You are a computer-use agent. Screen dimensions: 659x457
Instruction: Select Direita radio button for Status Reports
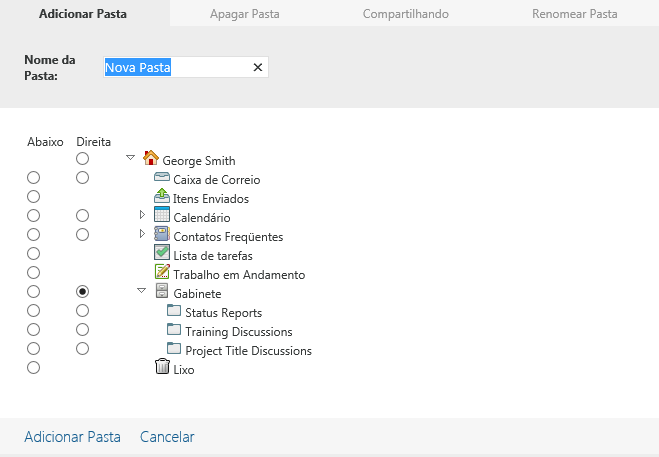(x=83, y=311)
